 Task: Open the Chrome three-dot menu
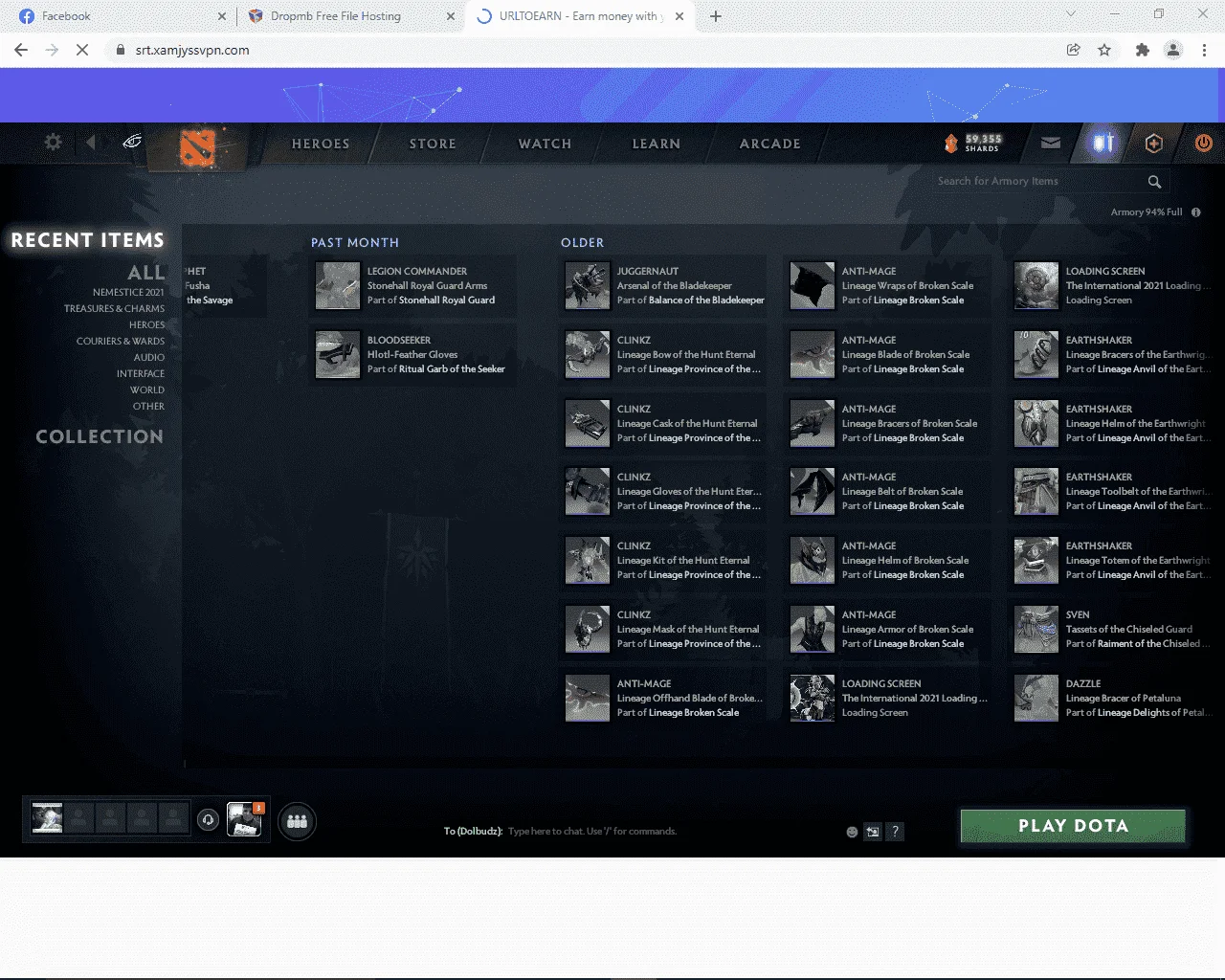pos(1204,50)
